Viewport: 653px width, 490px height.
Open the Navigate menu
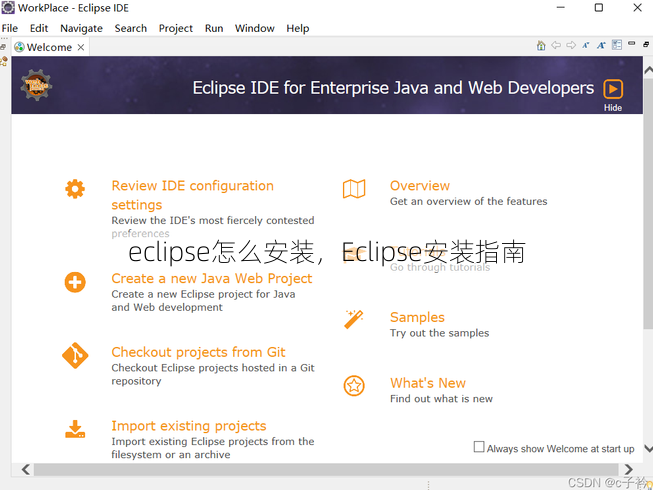[81, 28]
